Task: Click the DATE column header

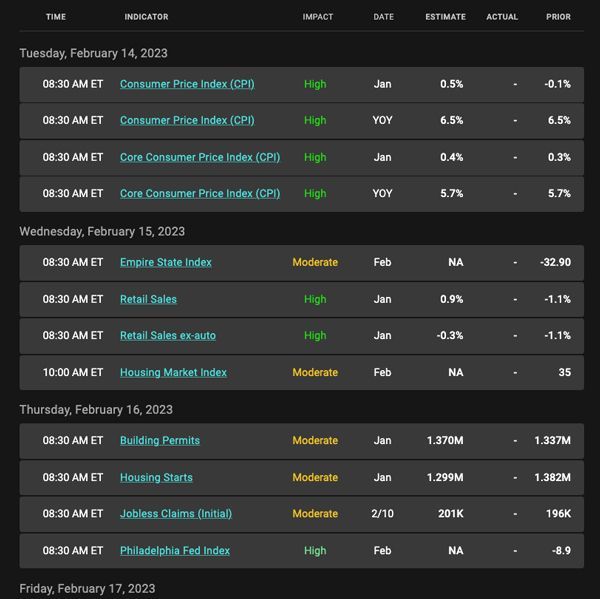Action: coord(383,17)
